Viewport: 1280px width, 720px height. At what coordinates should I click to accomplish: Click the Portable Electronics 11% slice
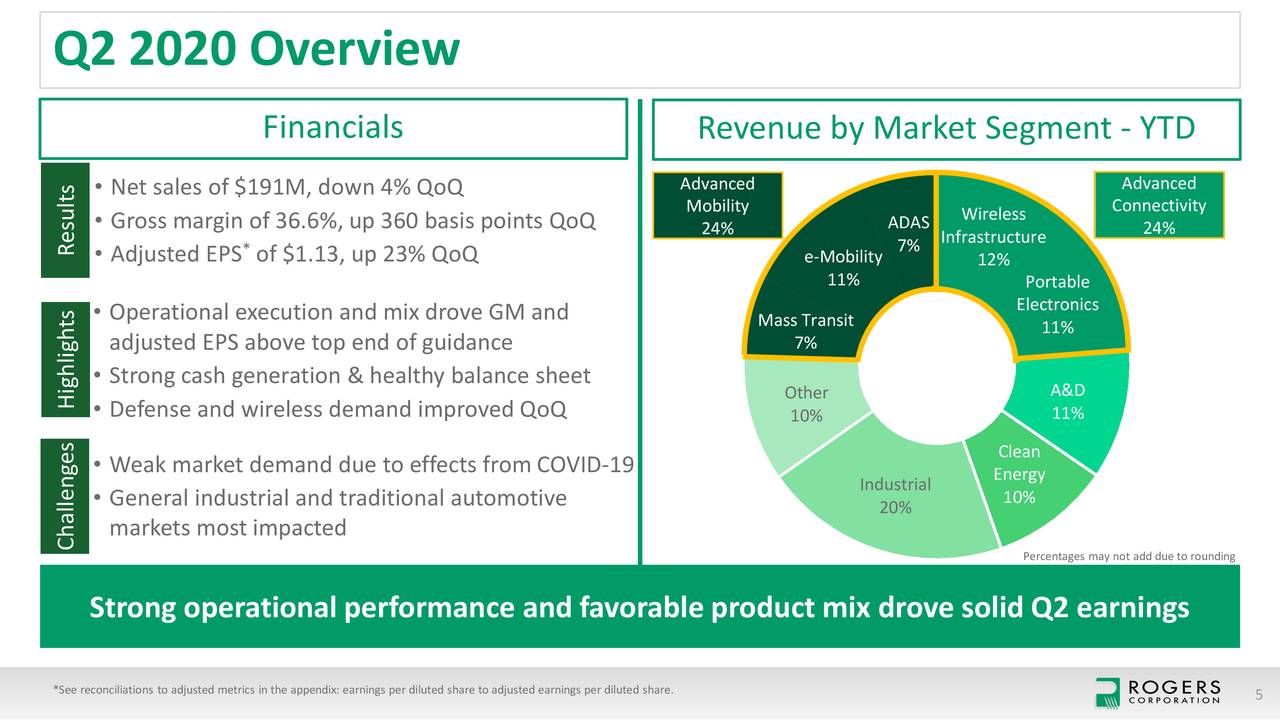click(x=1057, y=303)
